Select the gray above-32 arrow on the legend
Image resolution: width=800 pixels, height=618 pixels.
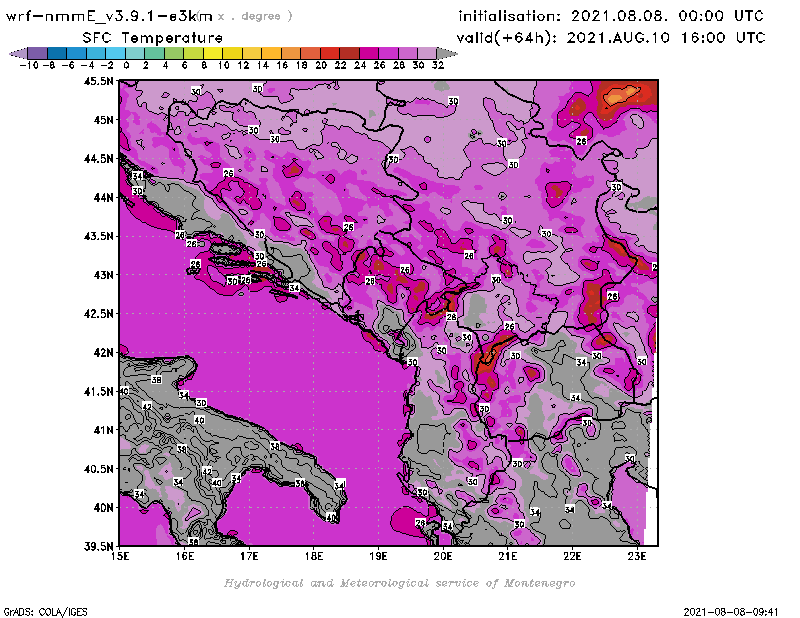pos(447,53)
